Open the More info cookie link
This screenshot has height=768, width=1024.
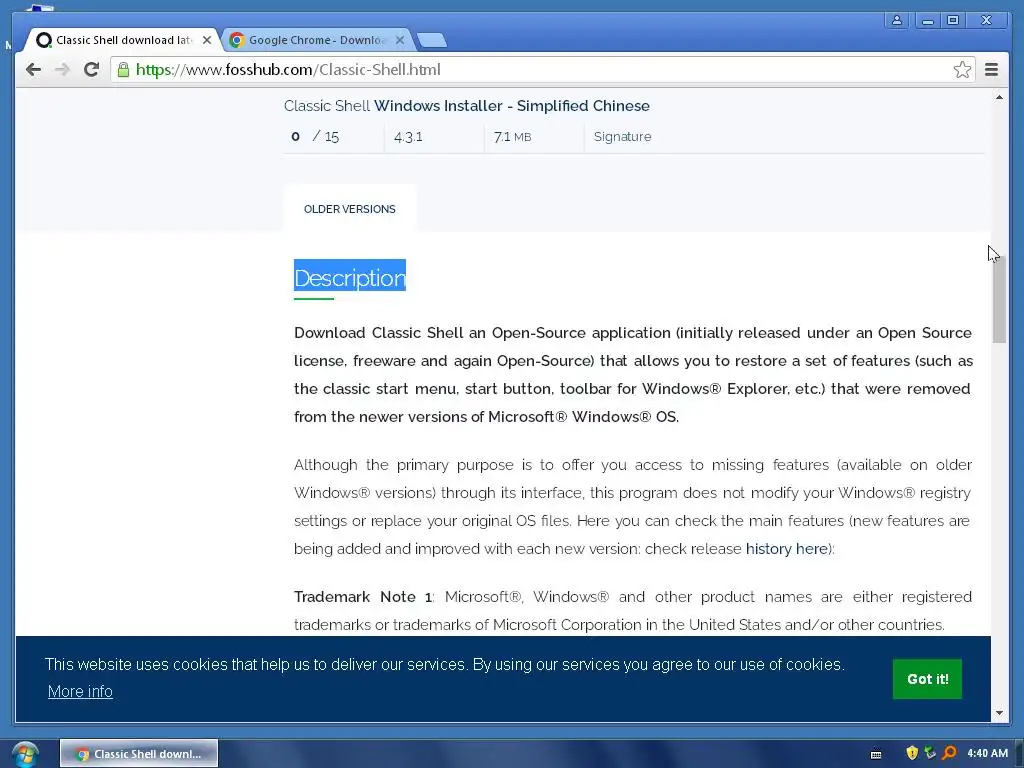[80, 692]
